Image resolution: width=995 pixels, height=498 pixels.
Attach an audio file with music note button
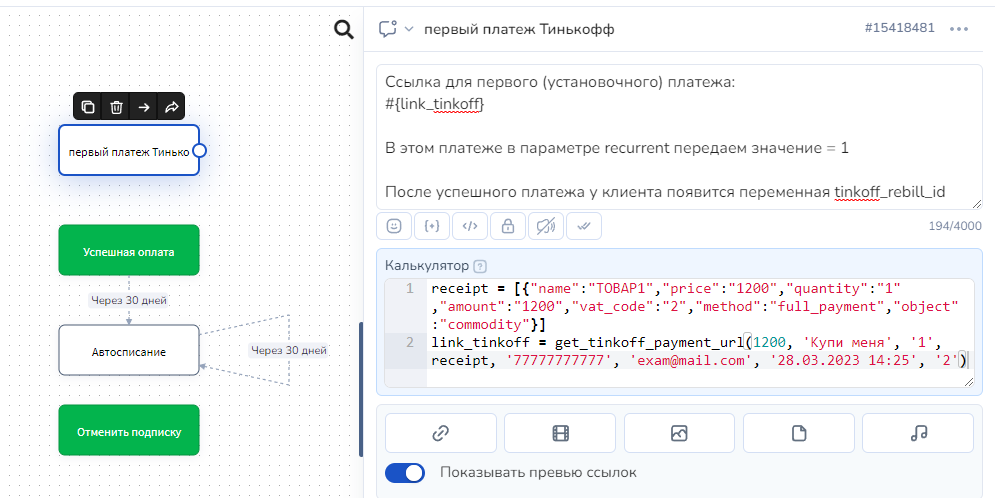[x=917, y=433]
